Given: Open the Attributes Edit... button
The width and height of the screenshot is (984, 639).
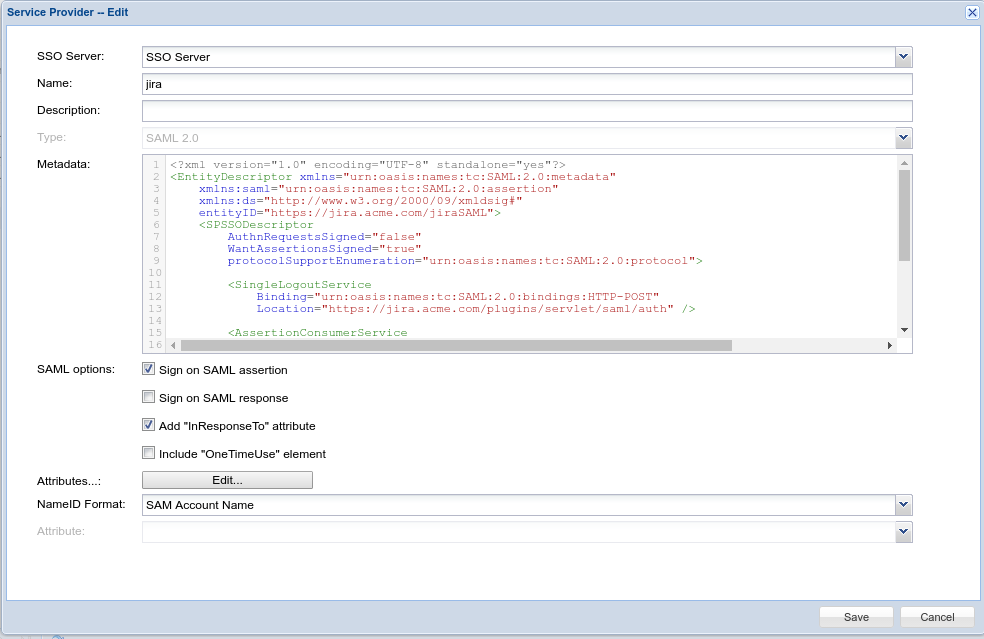Looking at the screenshot, I should pos(228,480).
